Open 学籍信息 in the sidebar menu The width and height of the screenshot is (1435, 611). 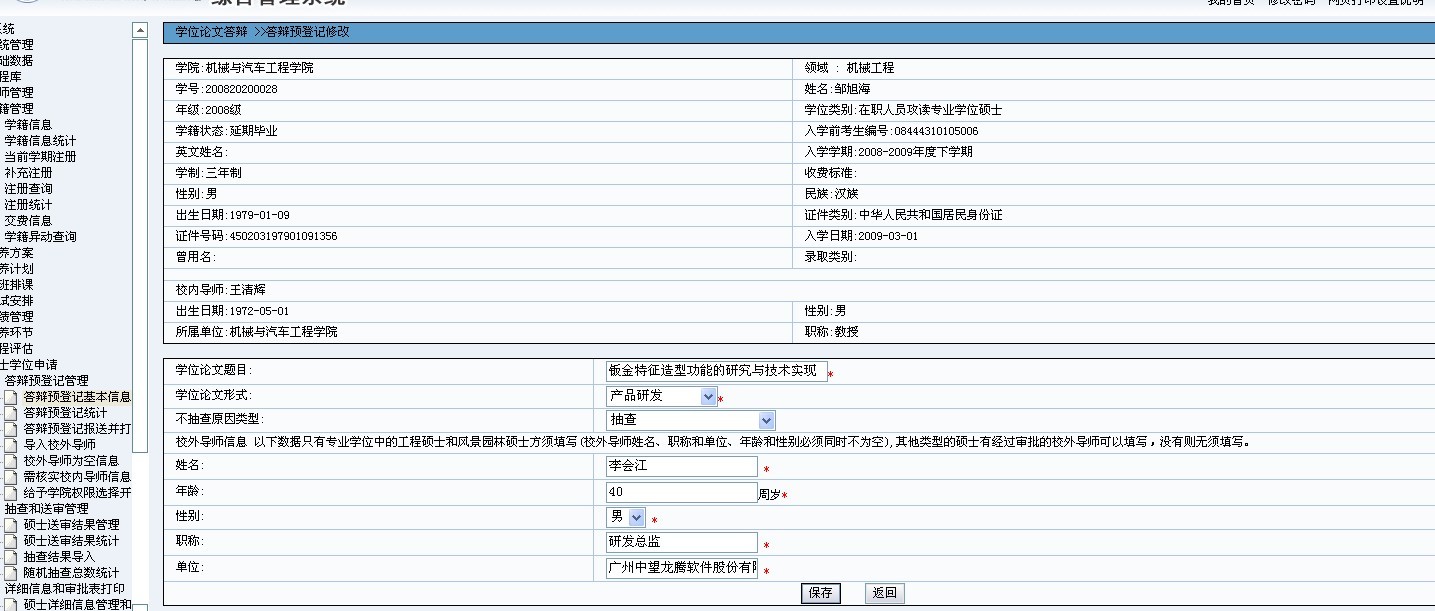click(28, 125)
